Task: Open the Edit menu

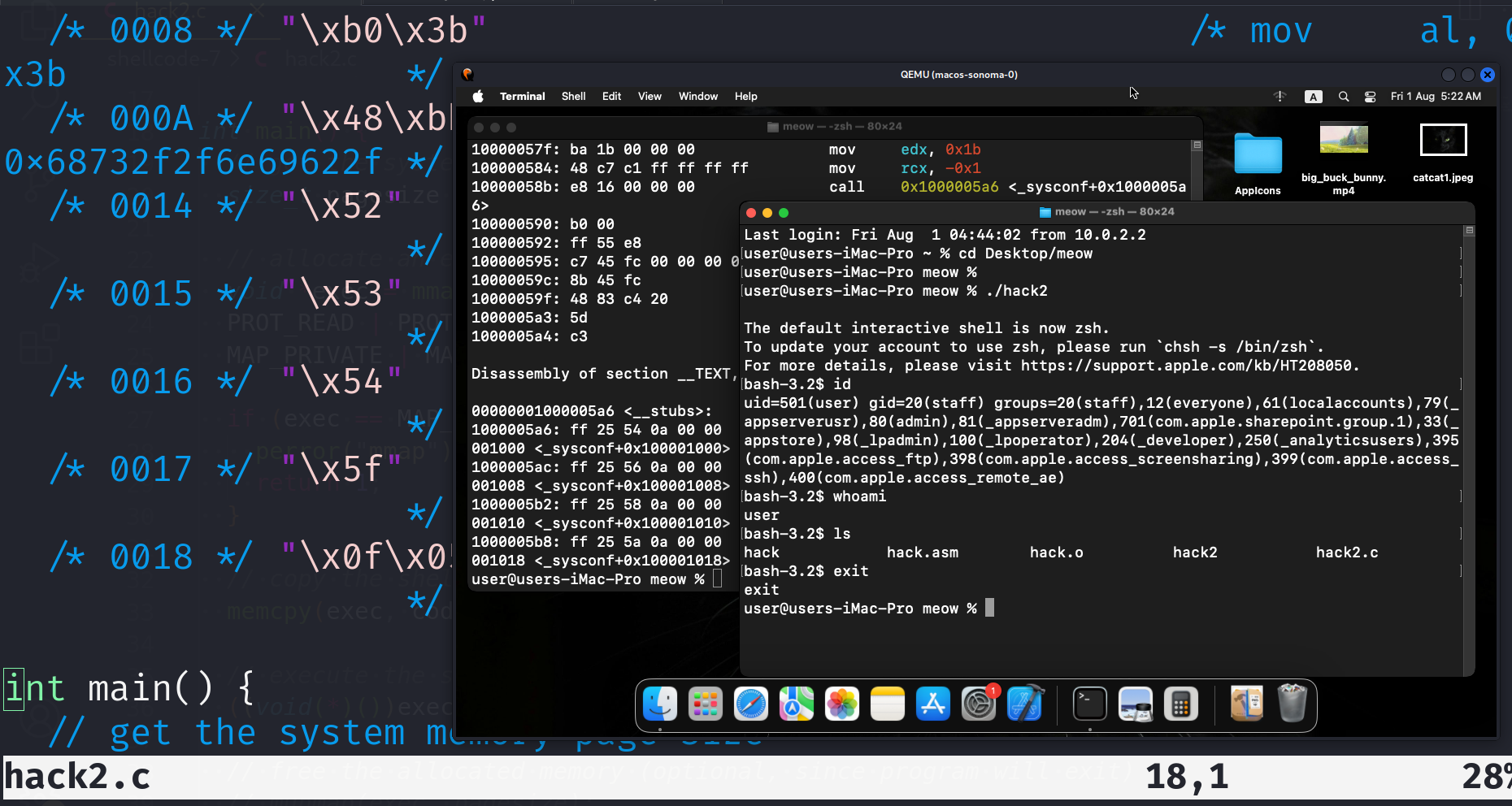Action: pyautogui.click(x=611, y=96)
